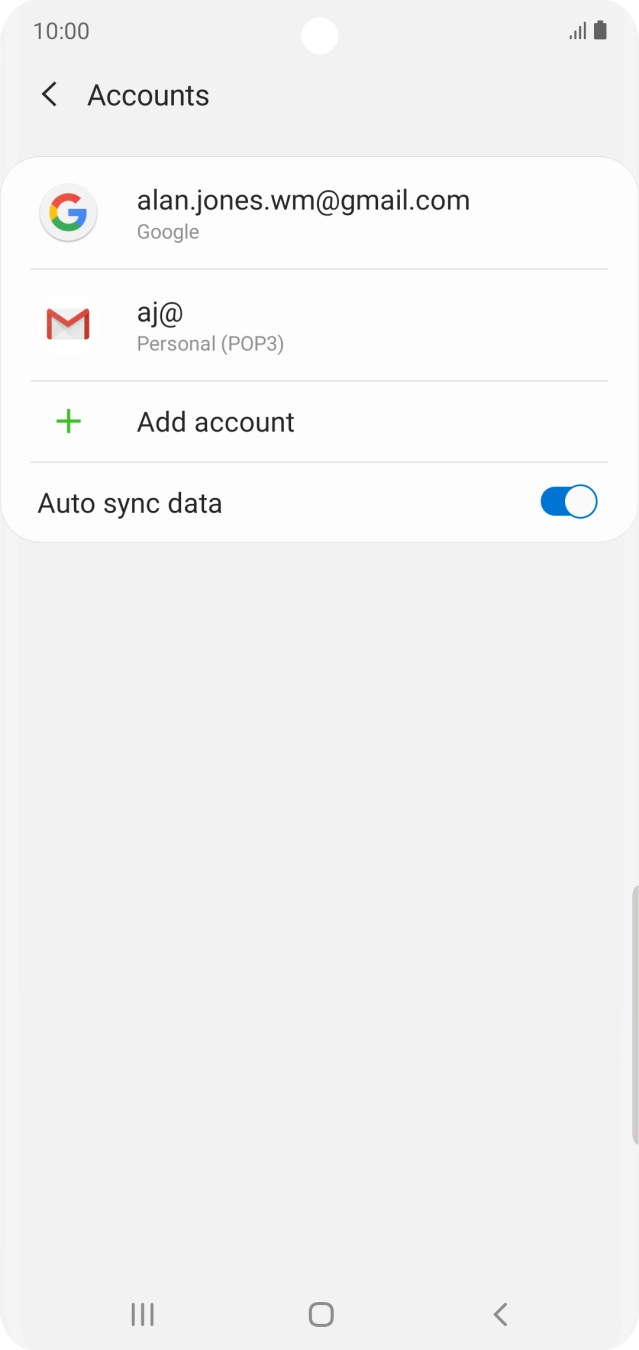Tap the Google account type subtitle
The height and width of the screenshot is (1350, 639).
[168, 232]
